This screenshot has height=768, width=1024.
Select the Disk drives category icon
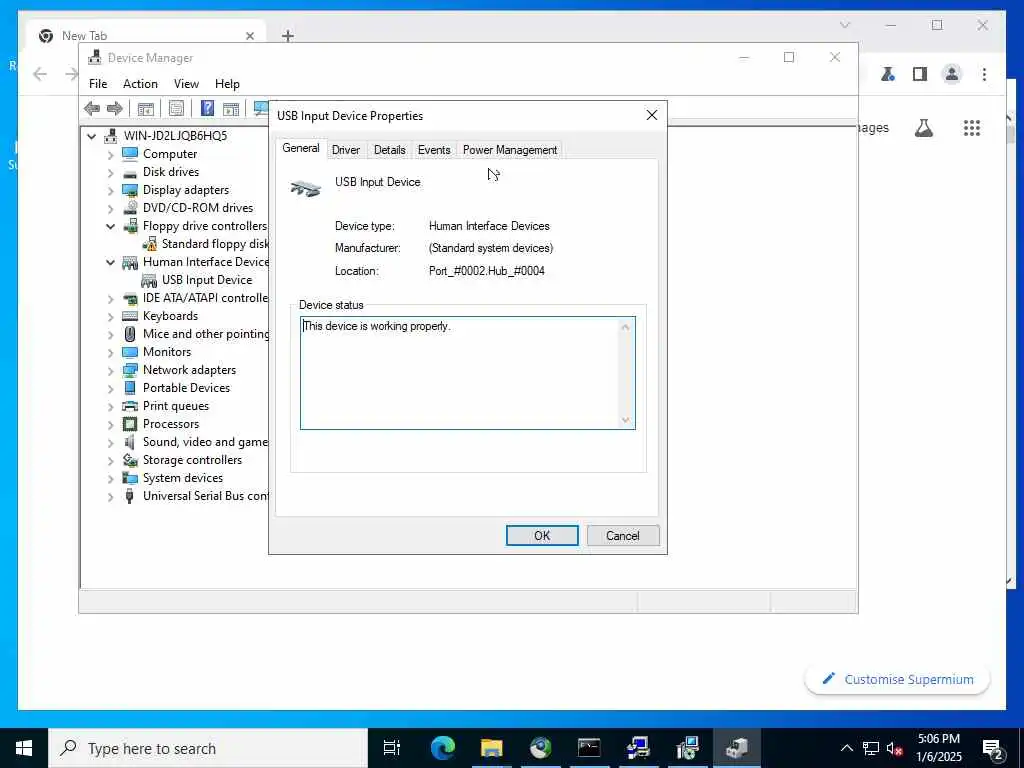(130, 172)
